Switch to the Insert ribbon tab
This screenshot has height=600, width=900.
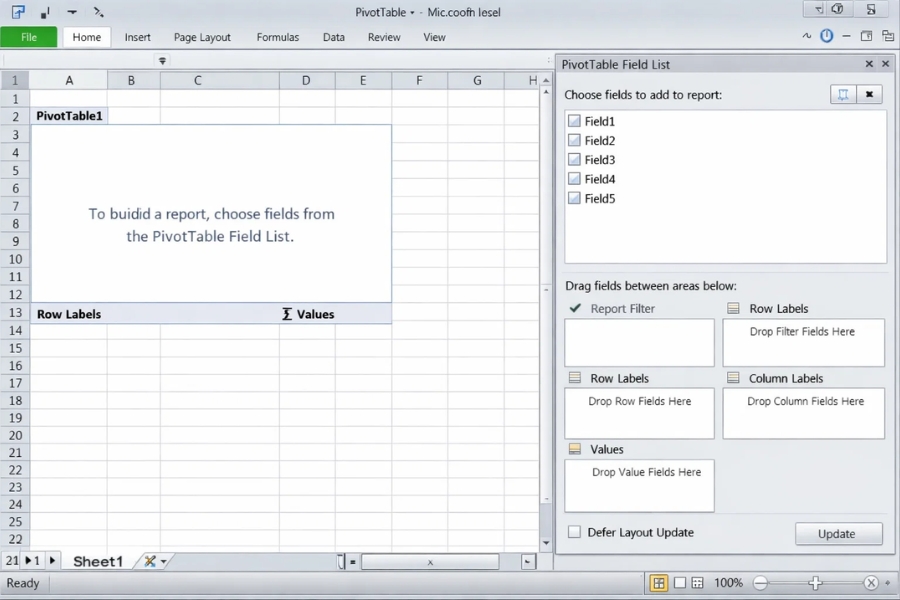pos(137,37)
